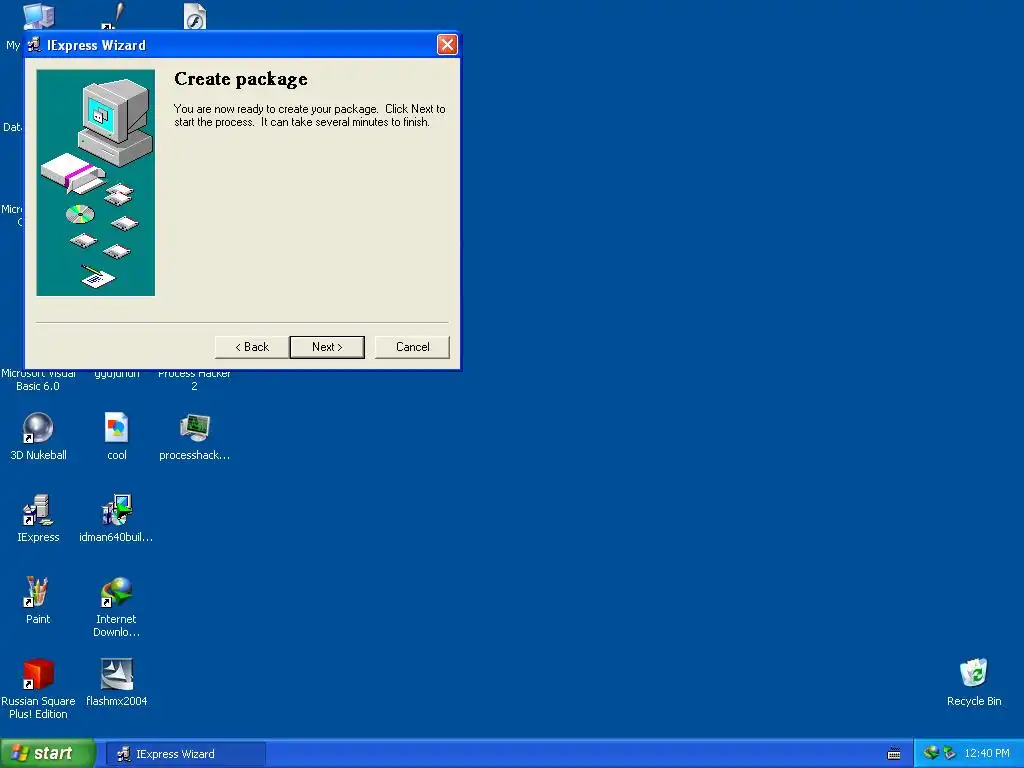Select the Internet Download Manager shortcut
The width and height of the screenshot is (1024, 768).
(116, 607)
